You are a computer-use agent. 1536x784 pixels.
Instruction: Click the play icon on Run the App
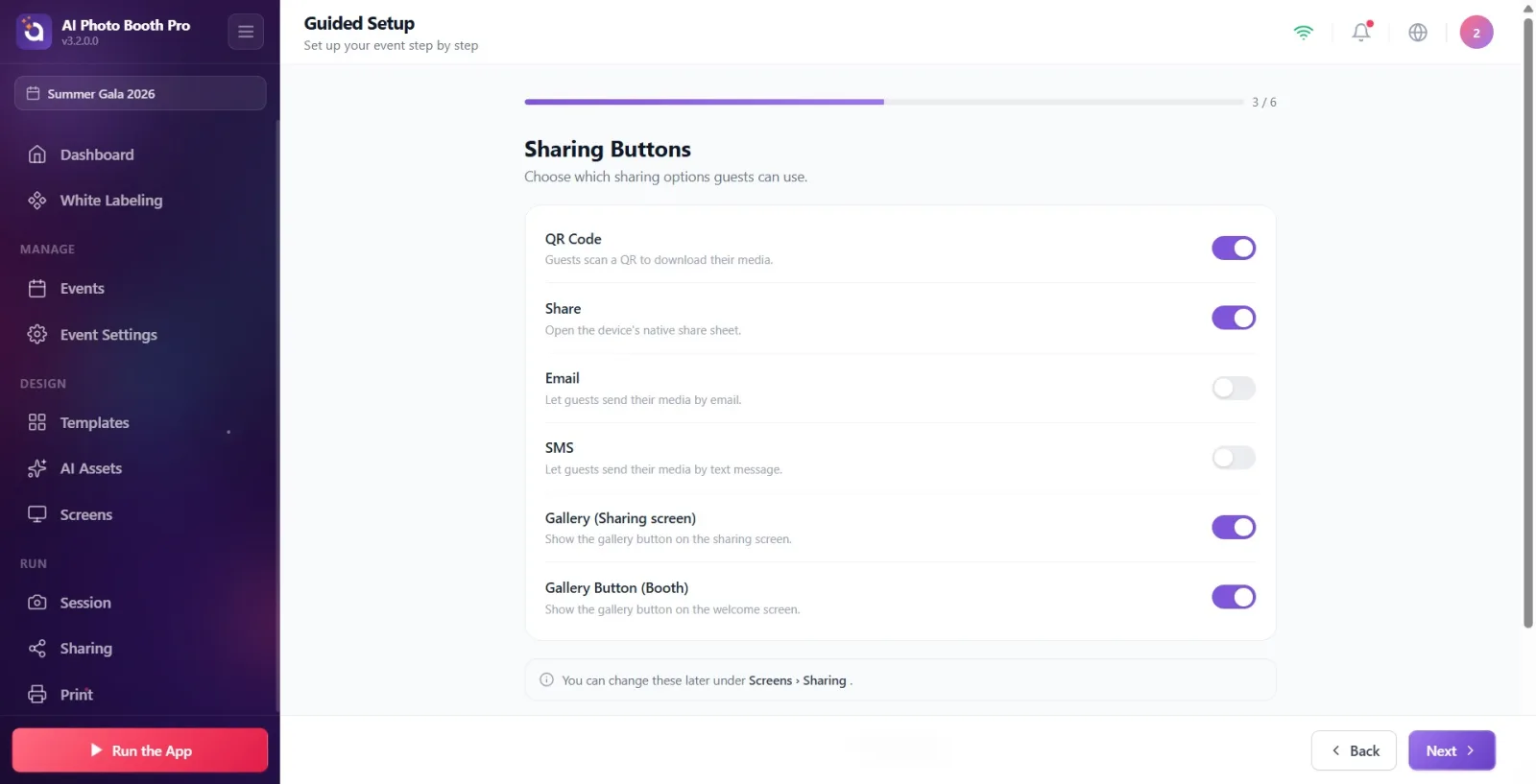pyautogui.click(x=96, y=749)
